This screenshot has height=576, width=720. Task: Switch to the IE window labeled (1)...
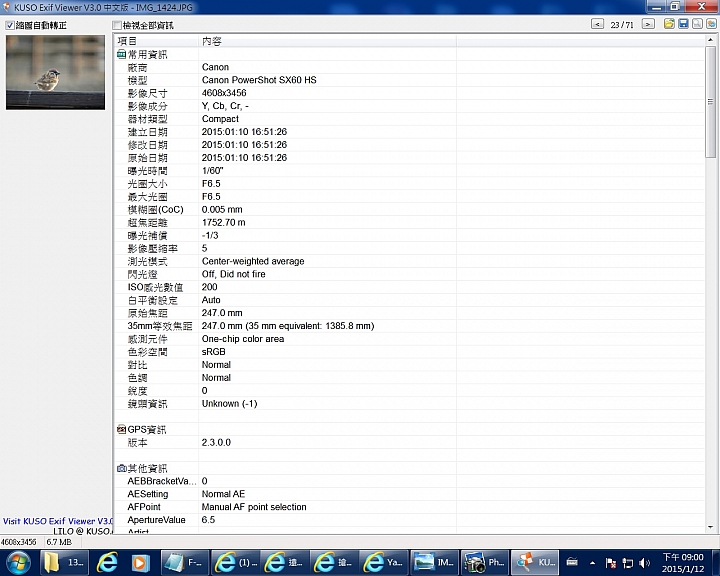click(235, 563)
